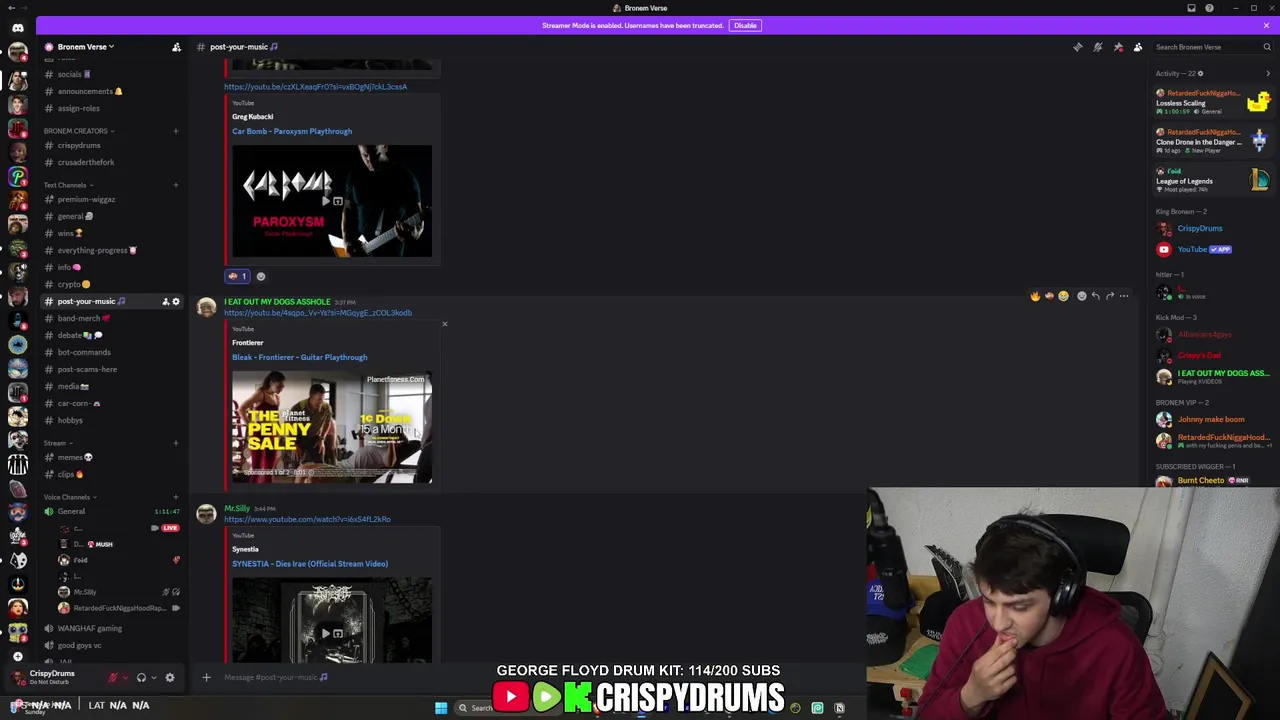Open notification settings bell in header

click(x=1098, y=47)
